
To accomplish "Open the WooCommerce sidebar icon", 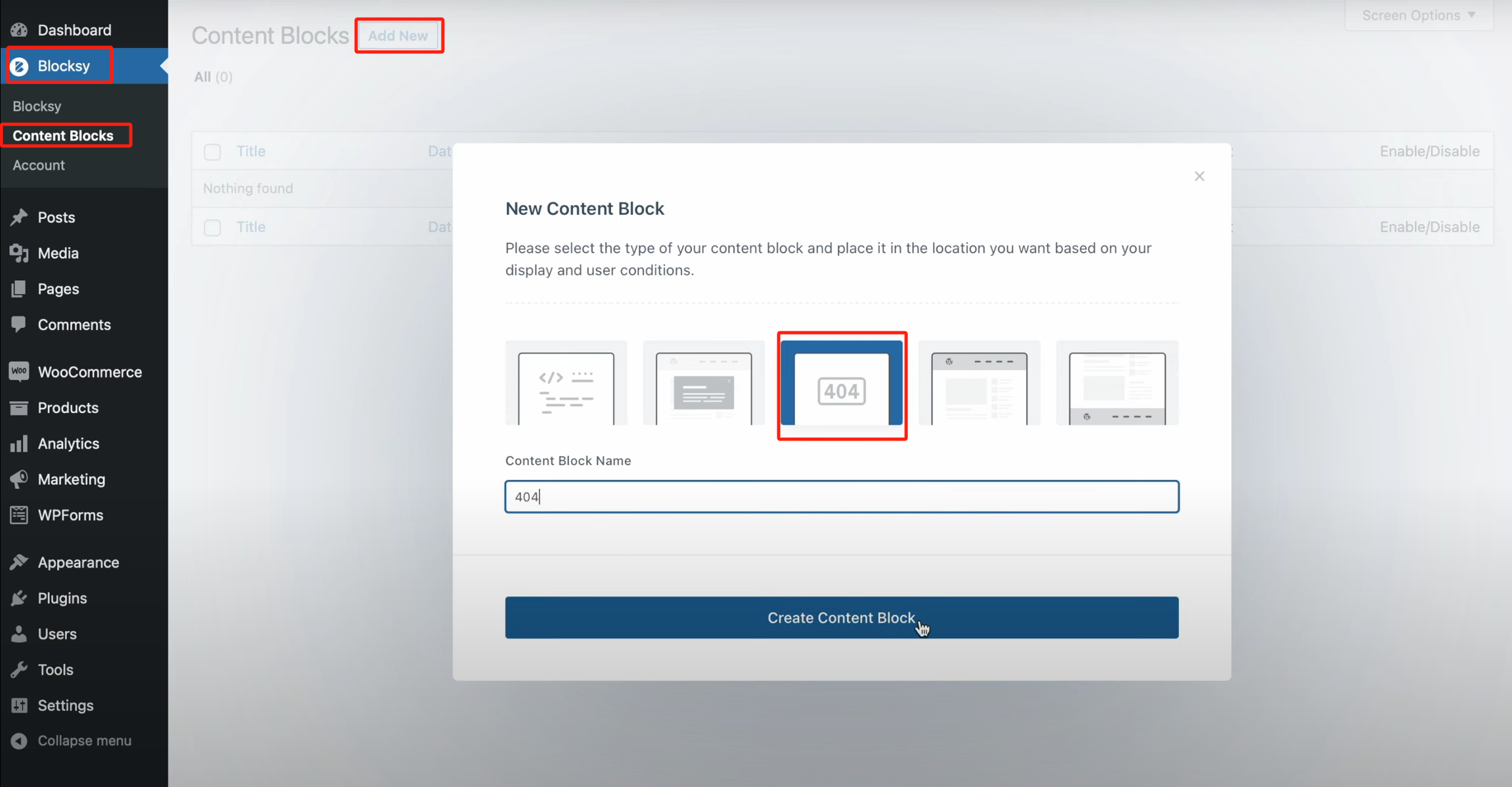I will pyautogui.click(x=19, y=371).
